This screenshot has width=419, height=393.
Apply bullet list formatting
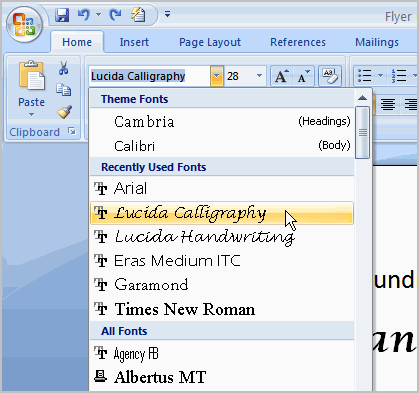tap(364, 76)
